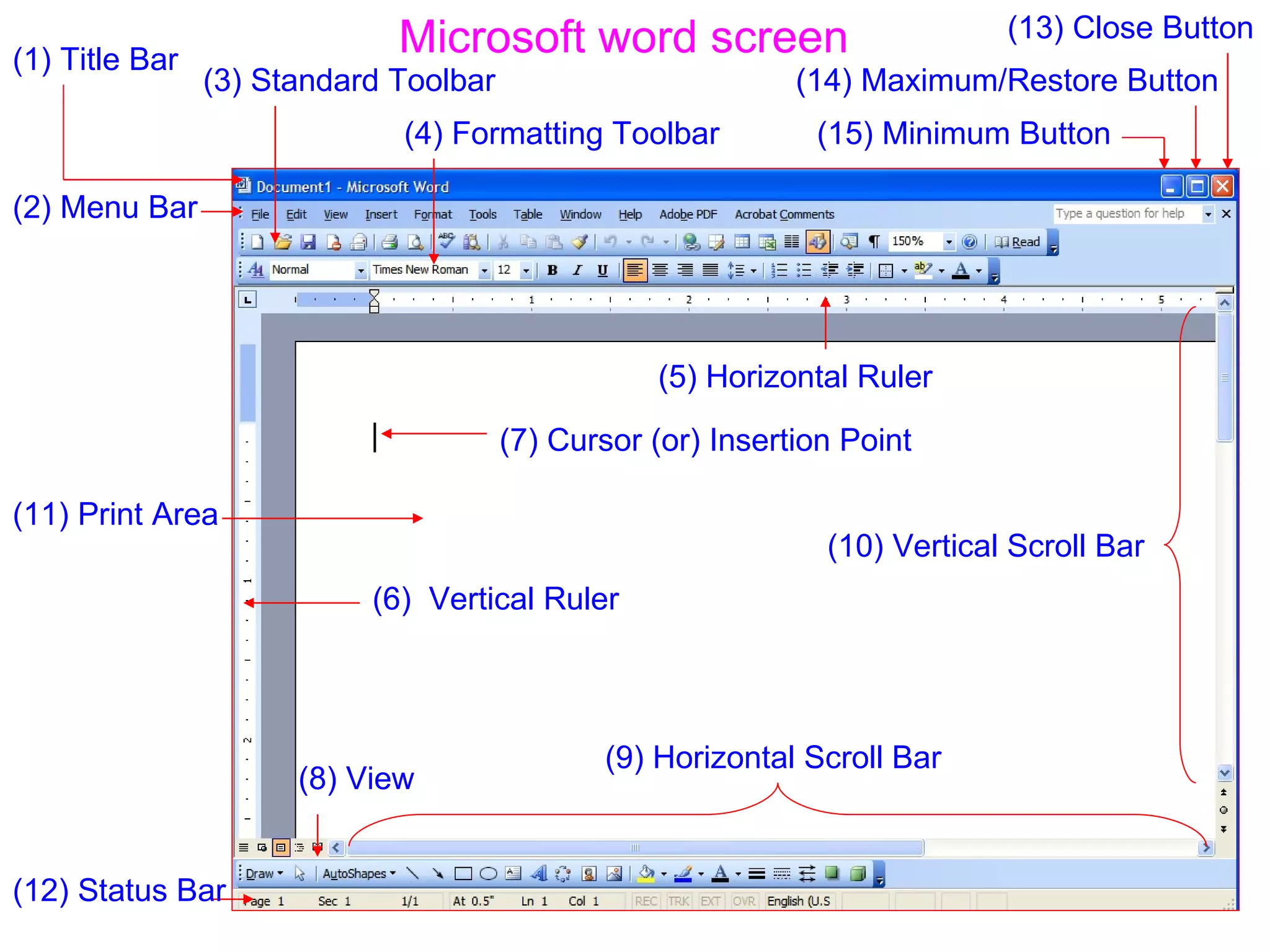The height and width of the screenshot is (952, 1270).
Task: Copy selection using the Copy icon
Action: click(x=528, y=242)
